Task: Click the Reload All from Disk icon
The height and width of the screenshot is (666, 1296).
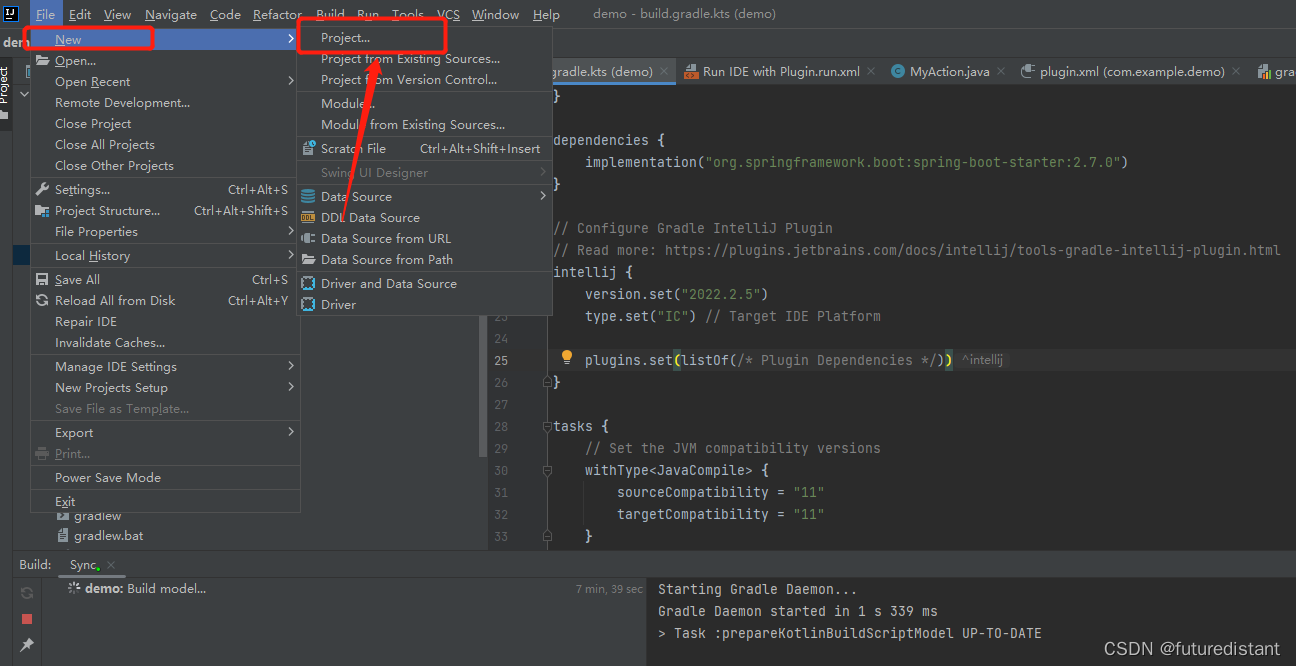Action: point(42,301)
